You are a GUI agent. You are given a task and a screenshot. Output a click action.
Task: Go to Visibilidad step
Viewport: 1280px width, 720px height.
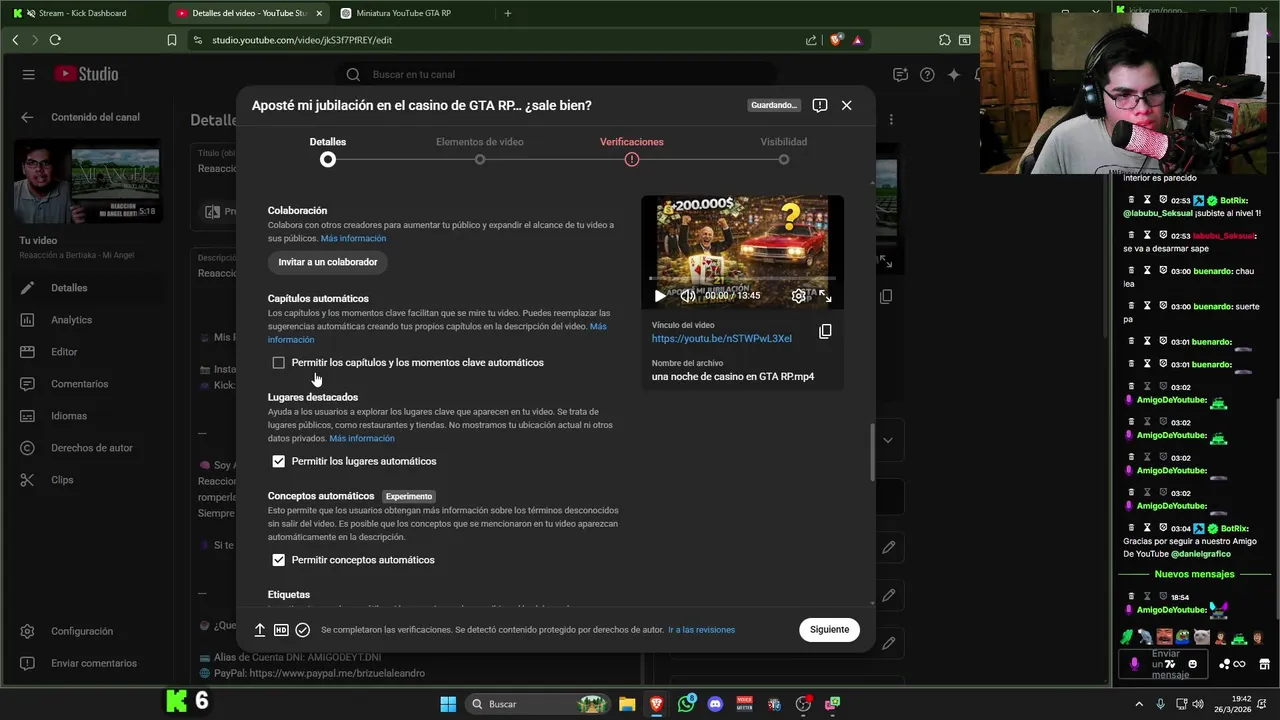click(784, 150)
